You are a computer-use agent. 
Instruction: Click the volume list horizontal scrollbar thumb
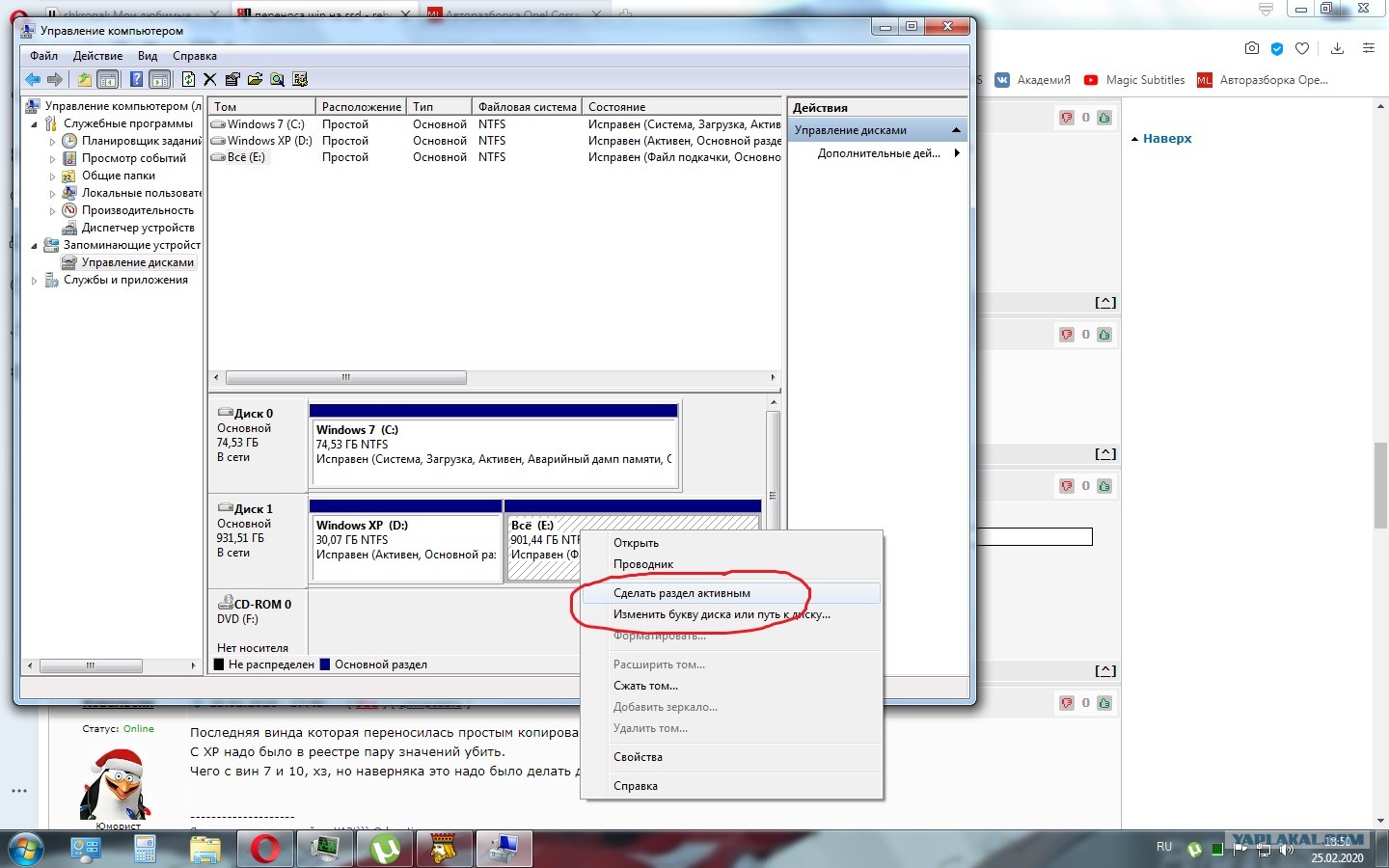[345, 377]
